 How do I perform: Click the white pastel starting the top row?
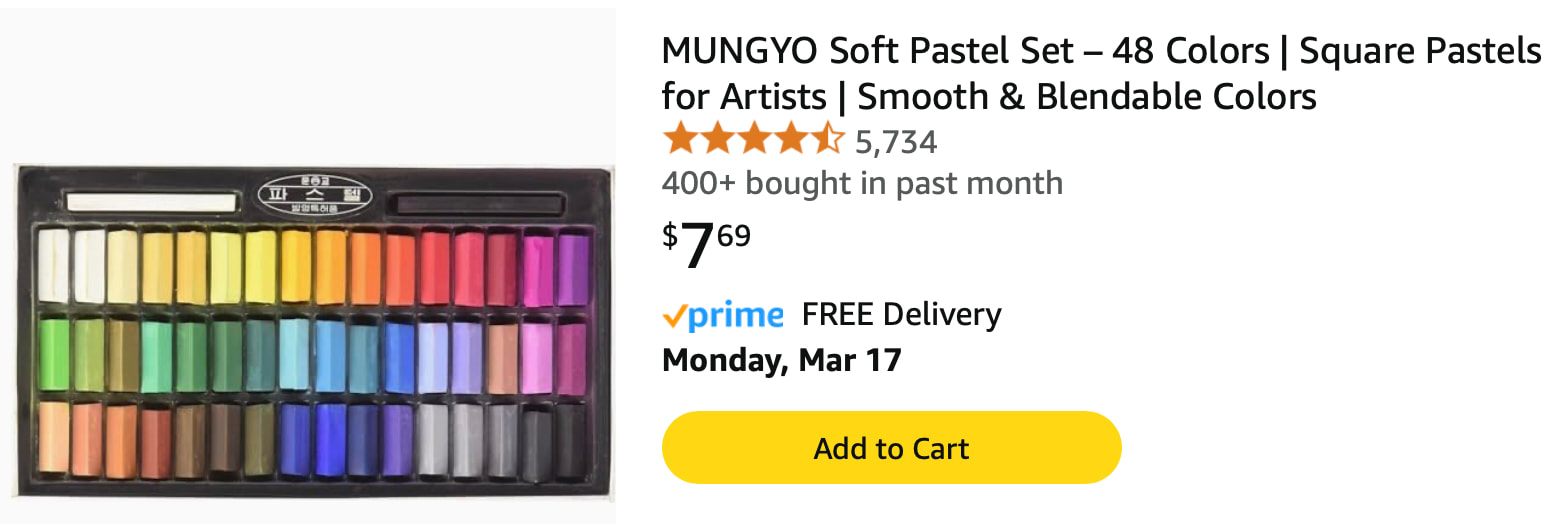53,267
